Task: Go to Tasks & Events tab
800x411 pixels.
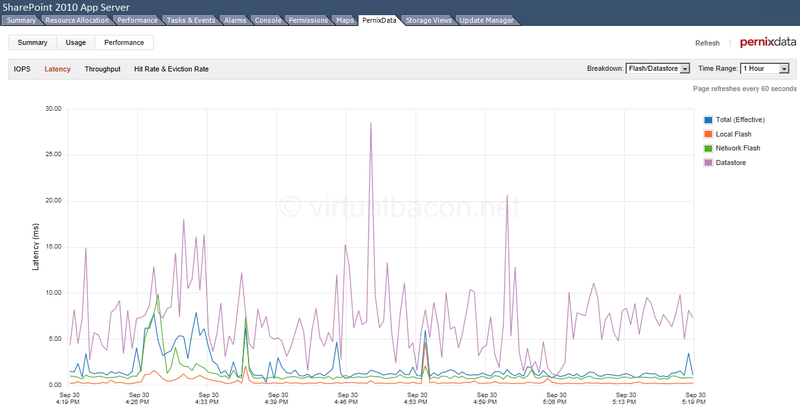Action: click(x=191, y=20)
